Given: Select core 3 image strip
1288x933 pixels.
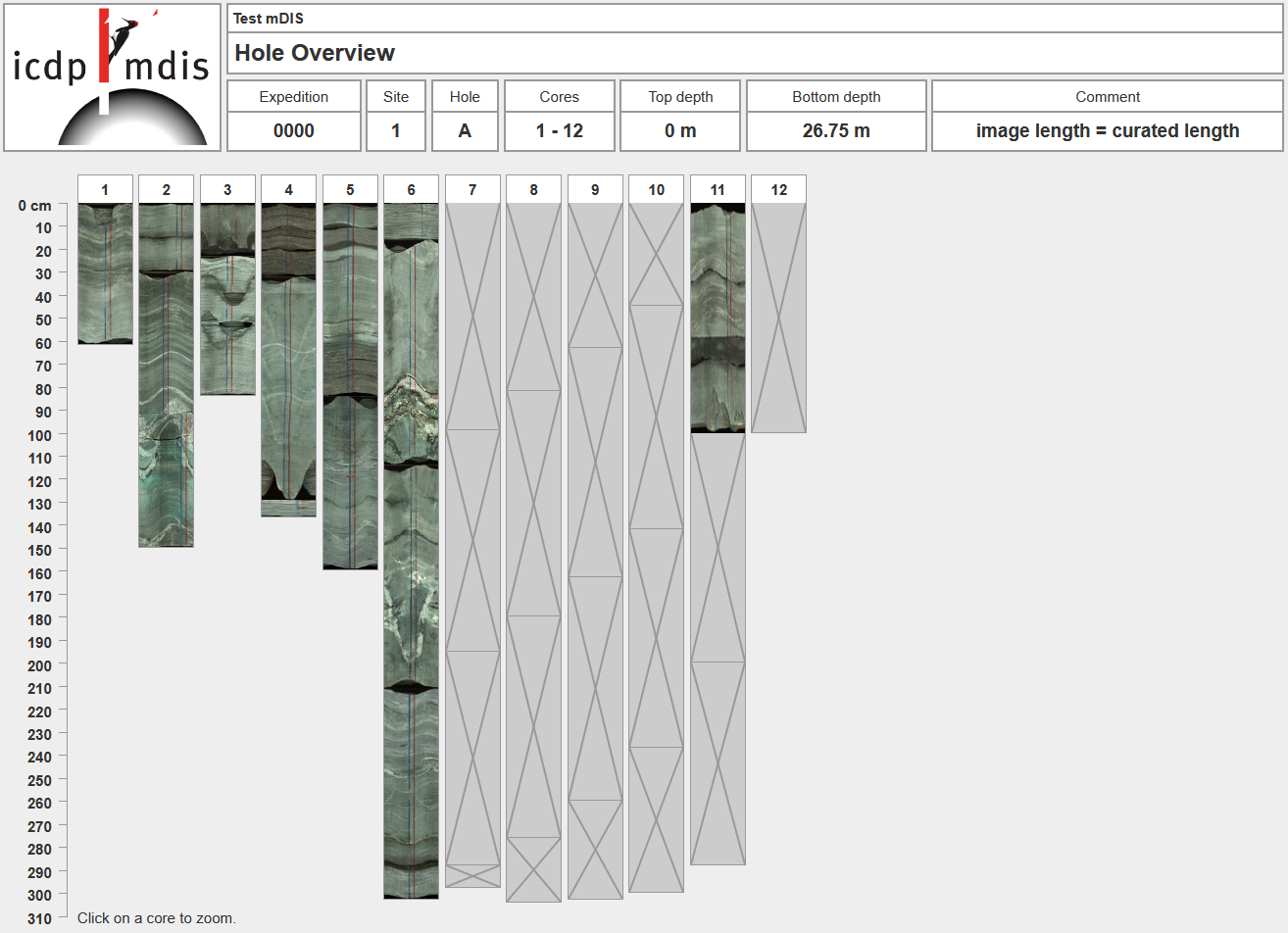Looking at the screenshot, I should pos(227,299).
